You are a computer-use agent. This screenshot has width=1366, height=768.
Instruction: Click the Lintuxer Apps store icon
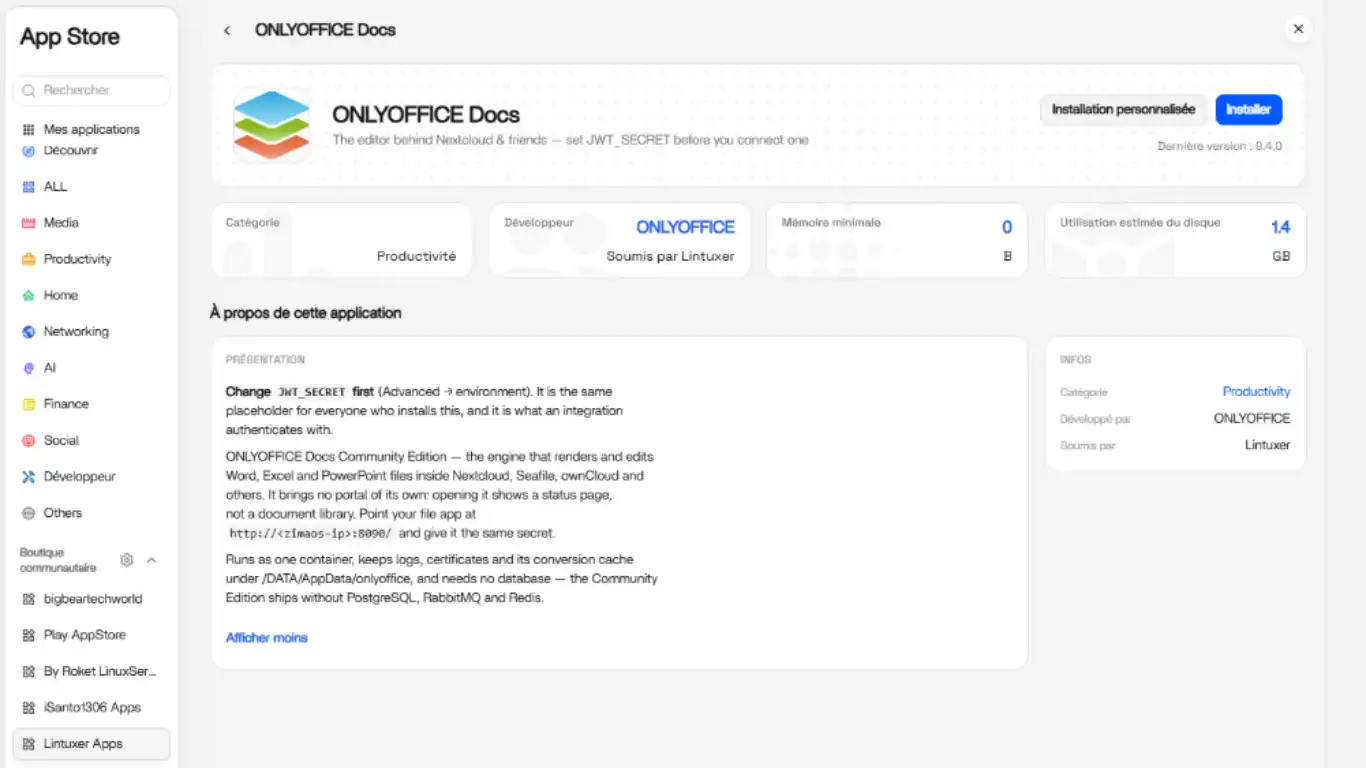click(x=28, y=744)
